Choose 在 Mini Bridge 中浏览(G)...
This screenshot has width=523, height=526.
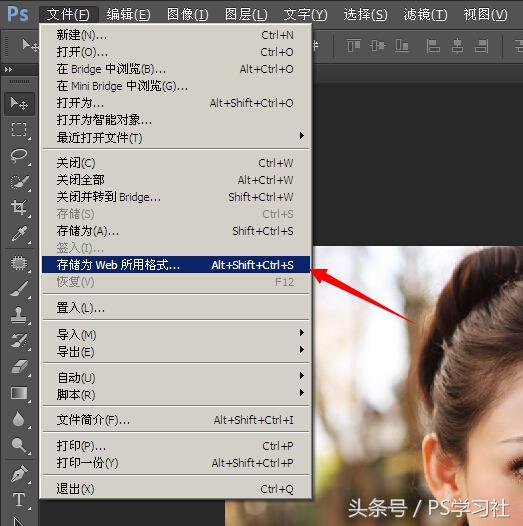(176, 86)
